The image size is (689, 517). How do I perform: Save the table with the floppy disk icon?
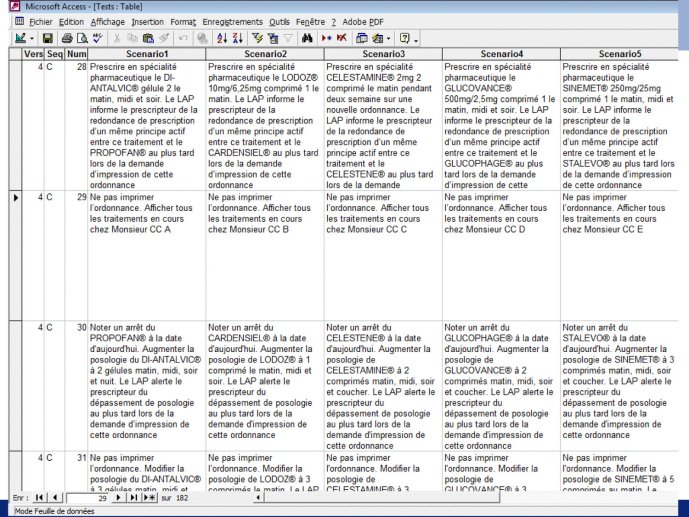coord(47,39)
